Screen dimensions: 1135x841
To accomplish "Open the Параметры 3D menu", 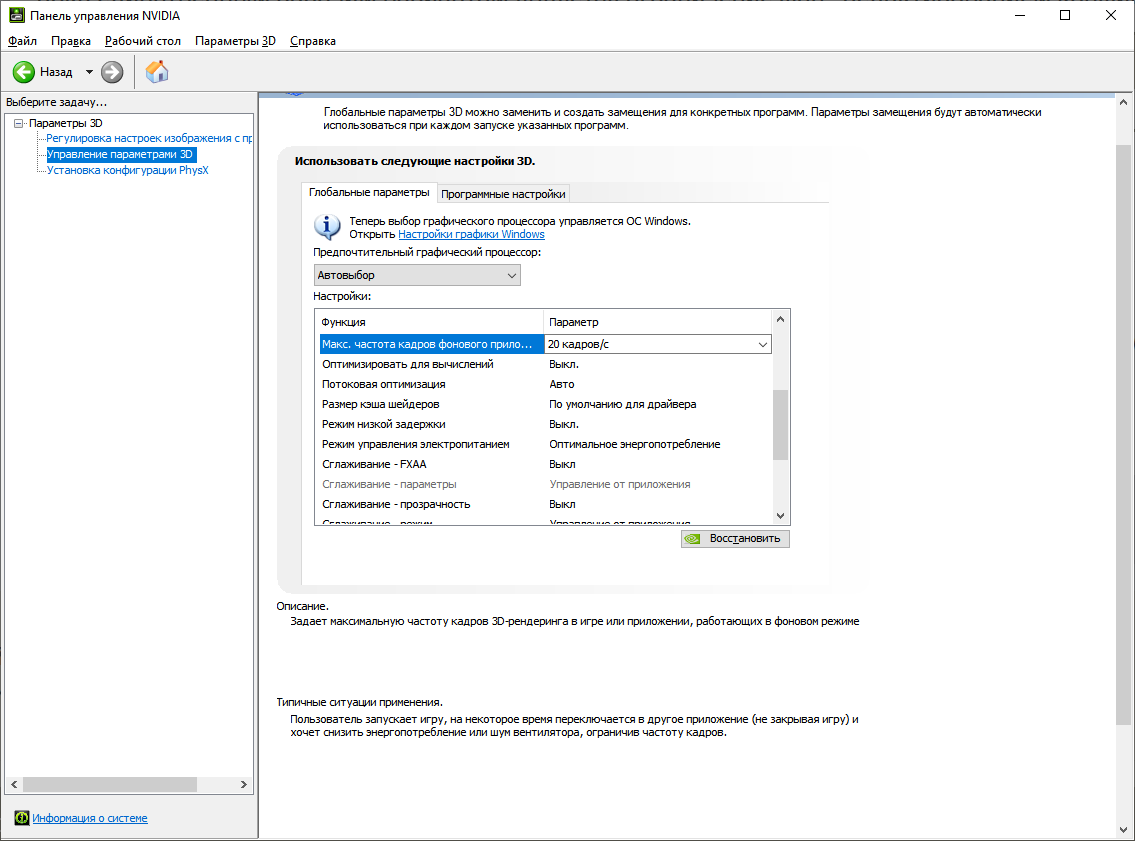I will tap(235, 41).
